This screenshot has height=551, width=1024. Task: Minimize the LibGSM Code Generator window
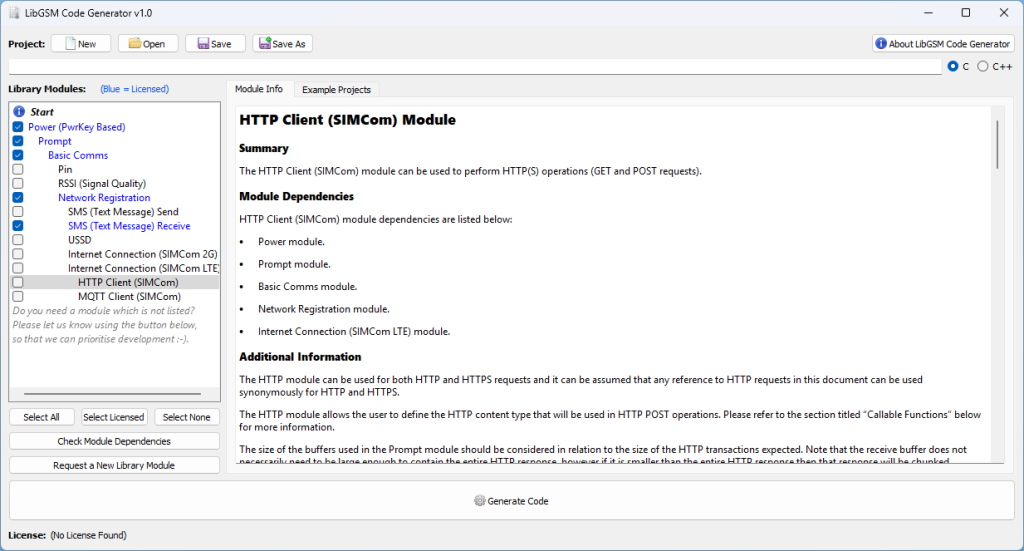tap(929, 13)
